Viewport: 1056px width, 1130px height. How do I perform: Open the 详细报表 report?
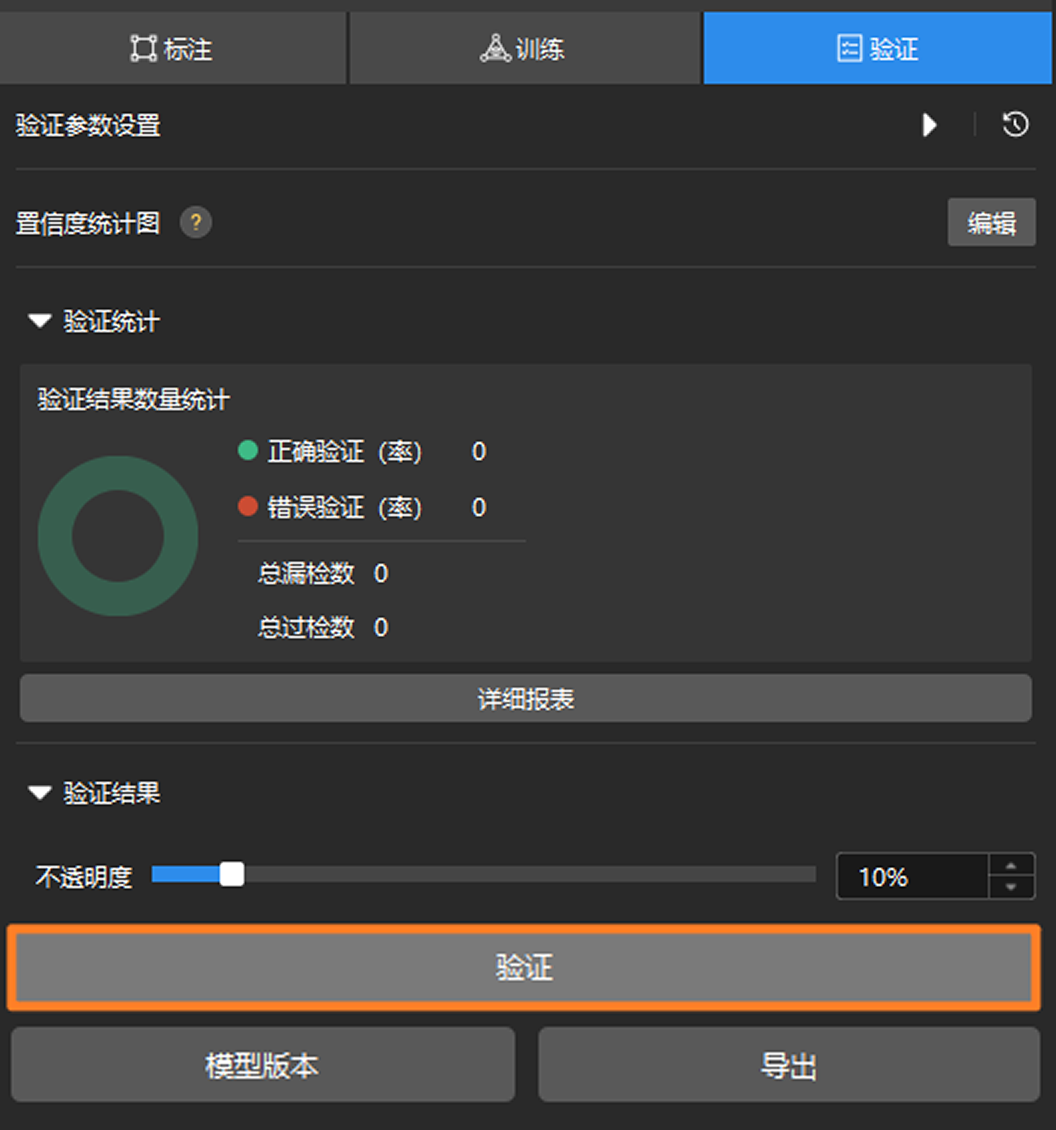(525, 698)
